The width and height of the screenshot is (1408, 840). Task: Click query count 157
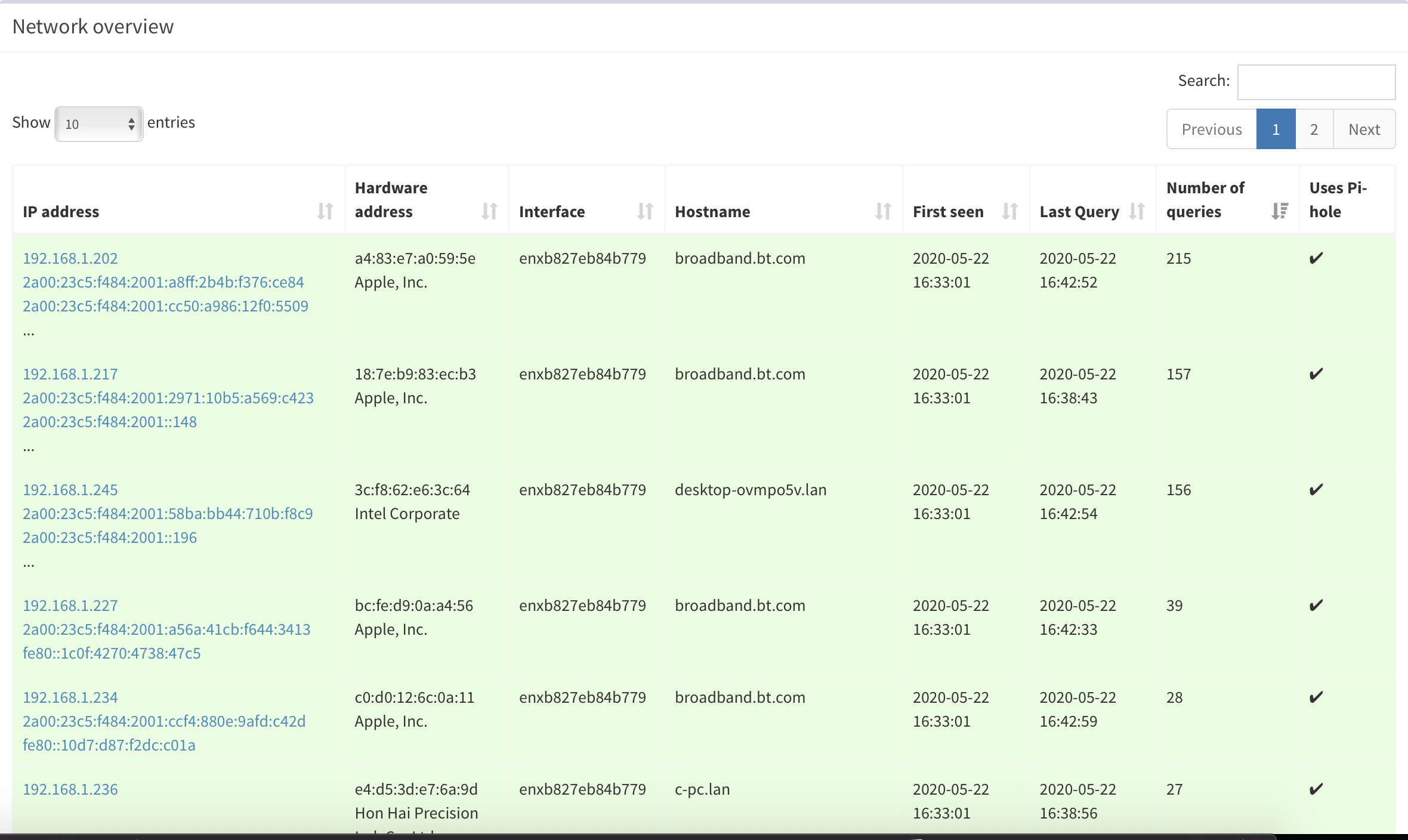coord(1178,374)
